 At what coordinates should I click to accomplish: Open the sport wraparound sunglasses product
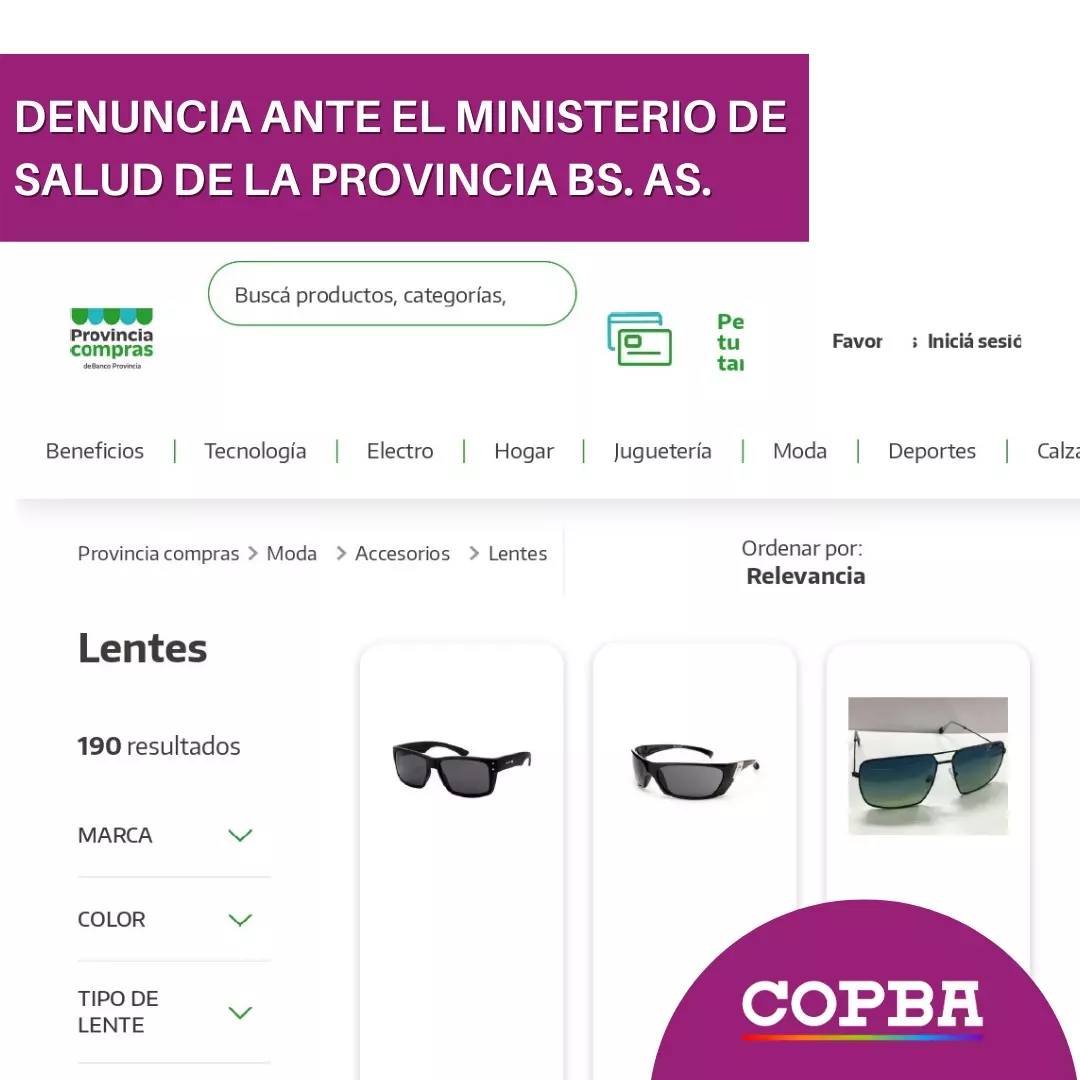click(694, 771)
